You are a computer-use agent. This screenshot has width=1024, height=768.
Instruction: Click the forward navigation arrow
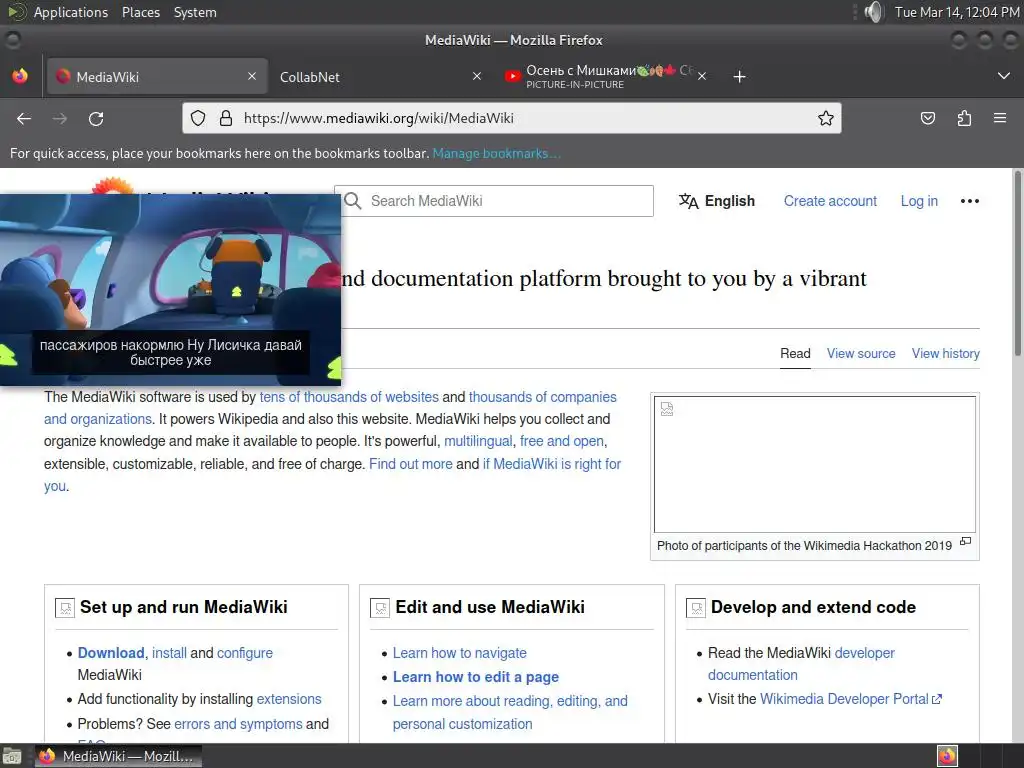[60, 118]
